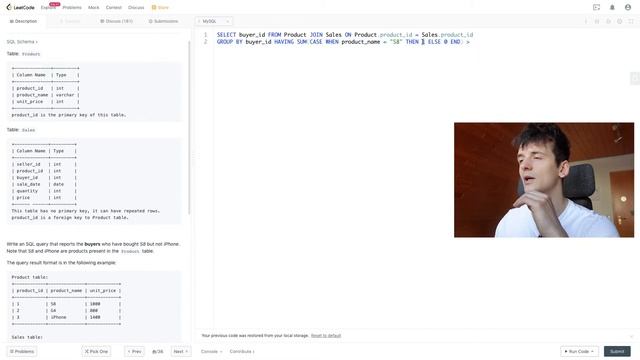Click the Submit button

(x=617, y=351)
